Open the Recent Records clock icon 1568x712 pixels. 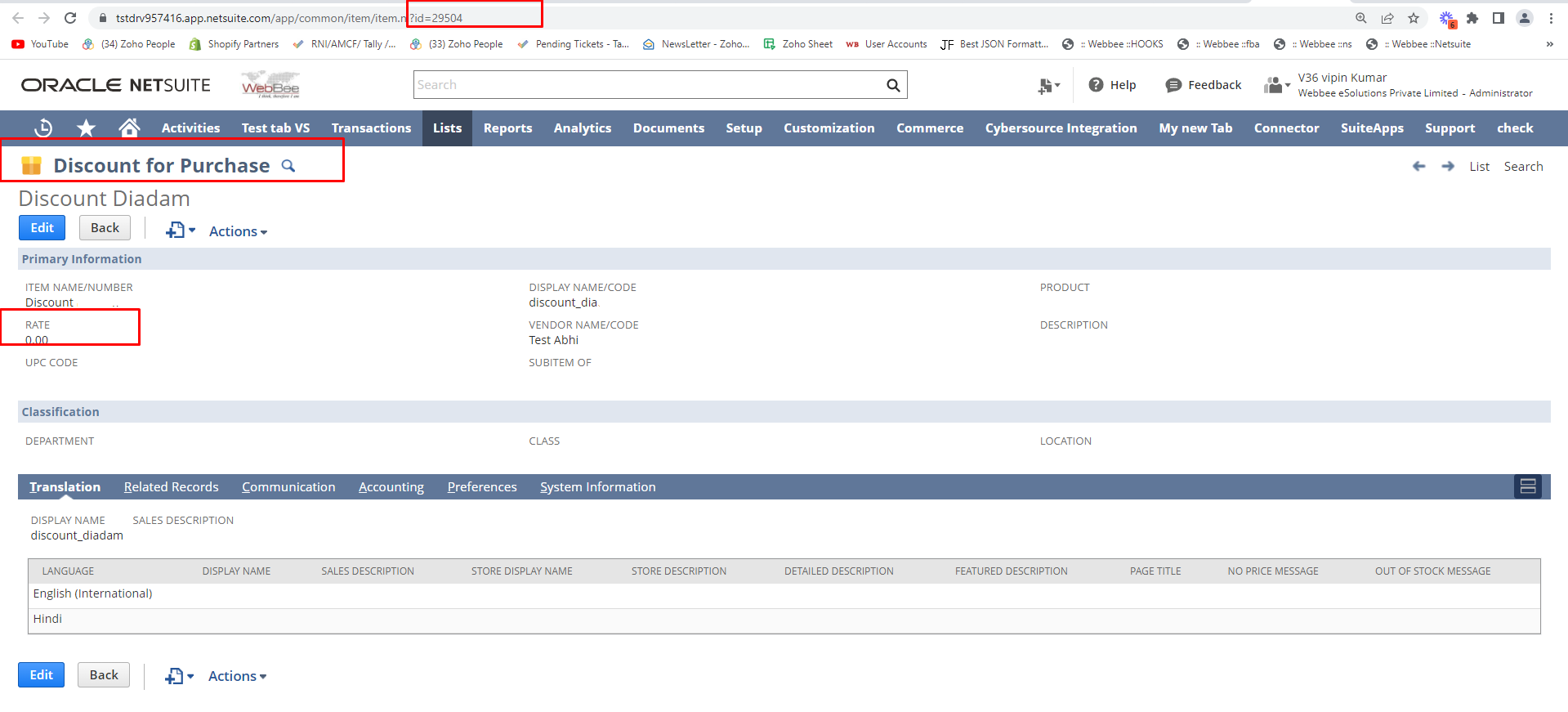coord(43,128)
